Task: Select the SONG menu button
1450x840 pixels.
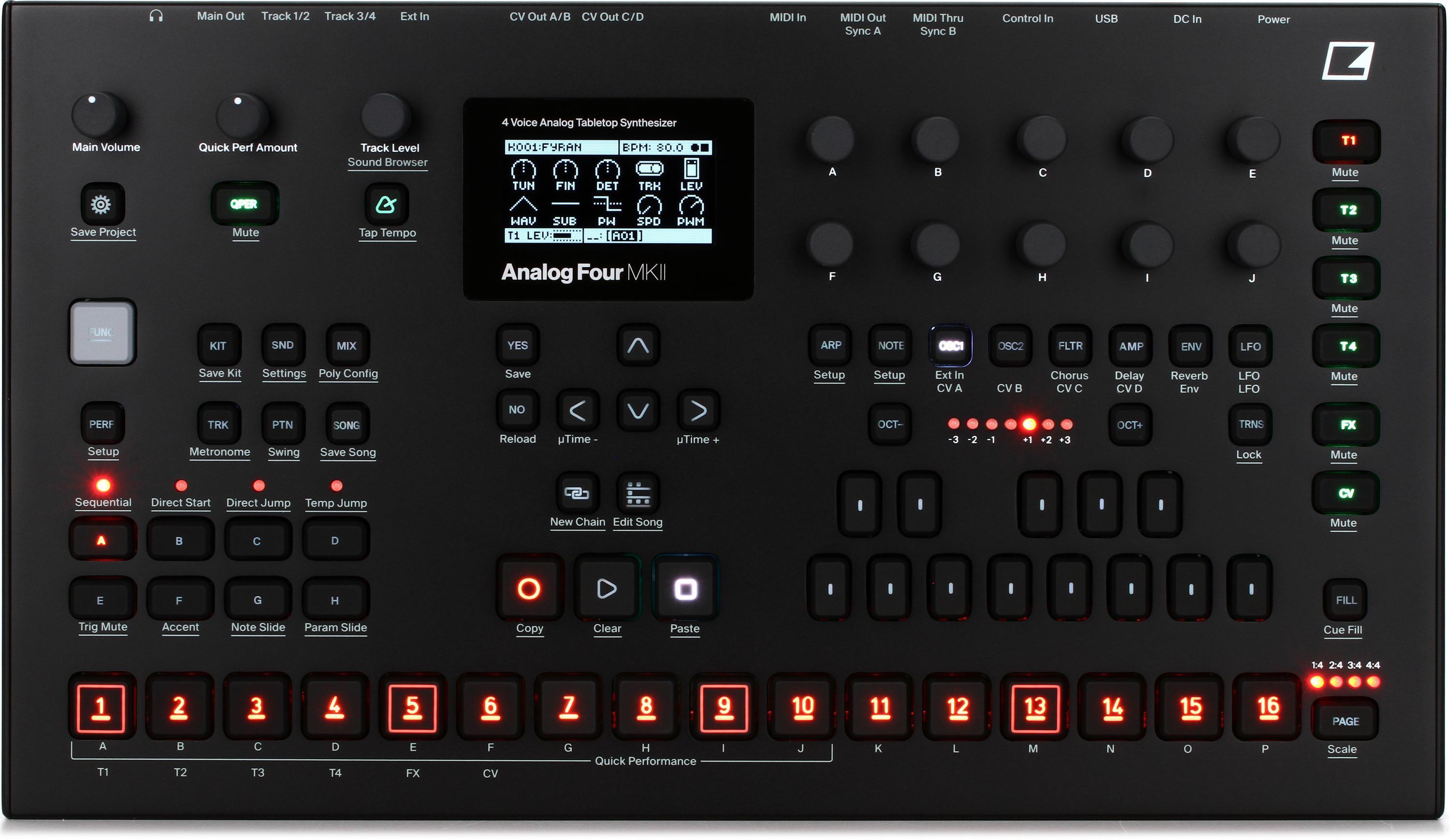Action: pyautogui.click(x=348, y=425)
